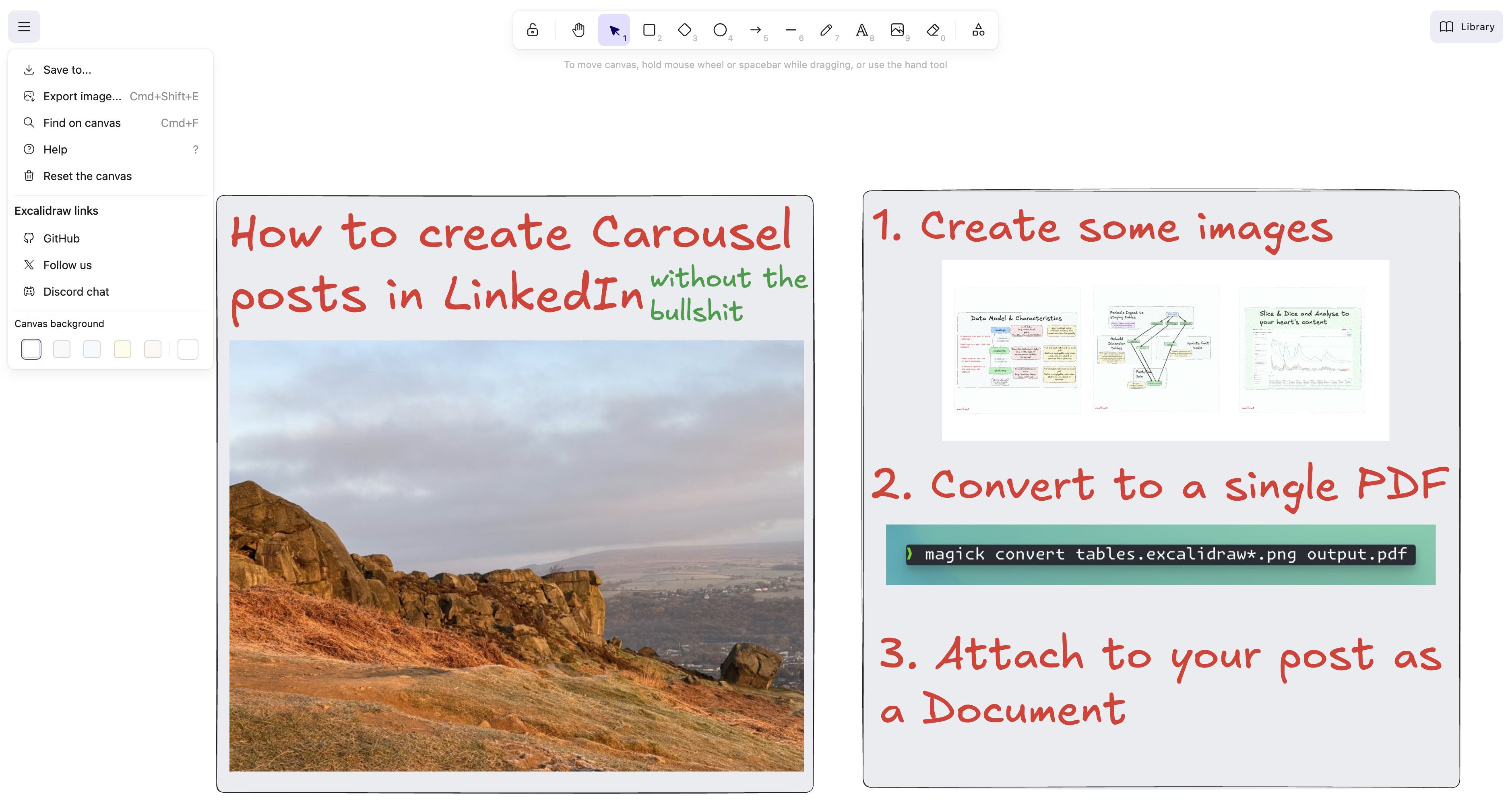The height and width of the screenshot is (804, 1512).
Task: Select the Diamond shape tool
Action: point(684,30)
